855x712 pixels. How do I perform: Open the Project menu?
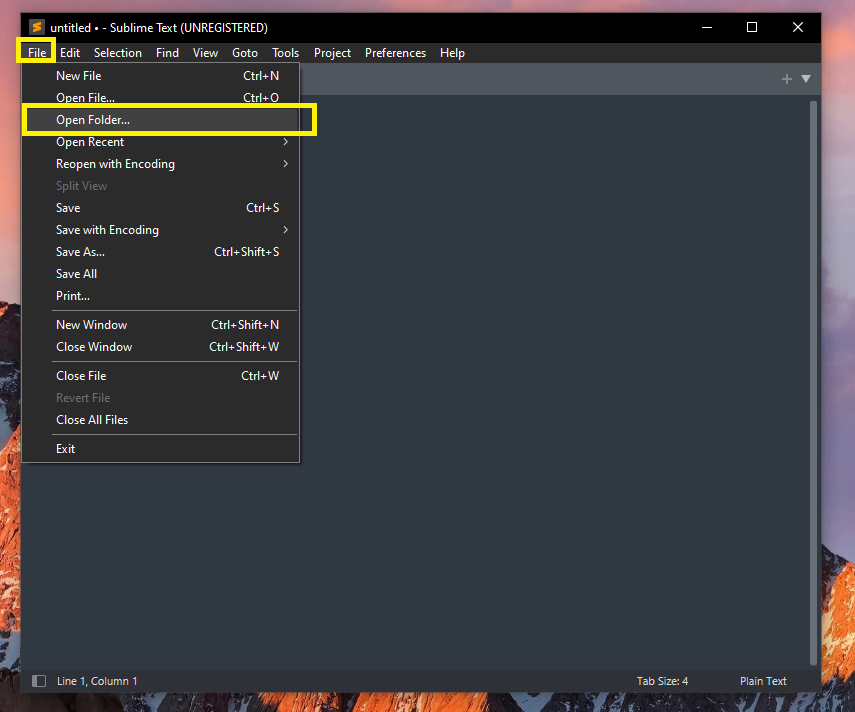click(x=332, y=53)
